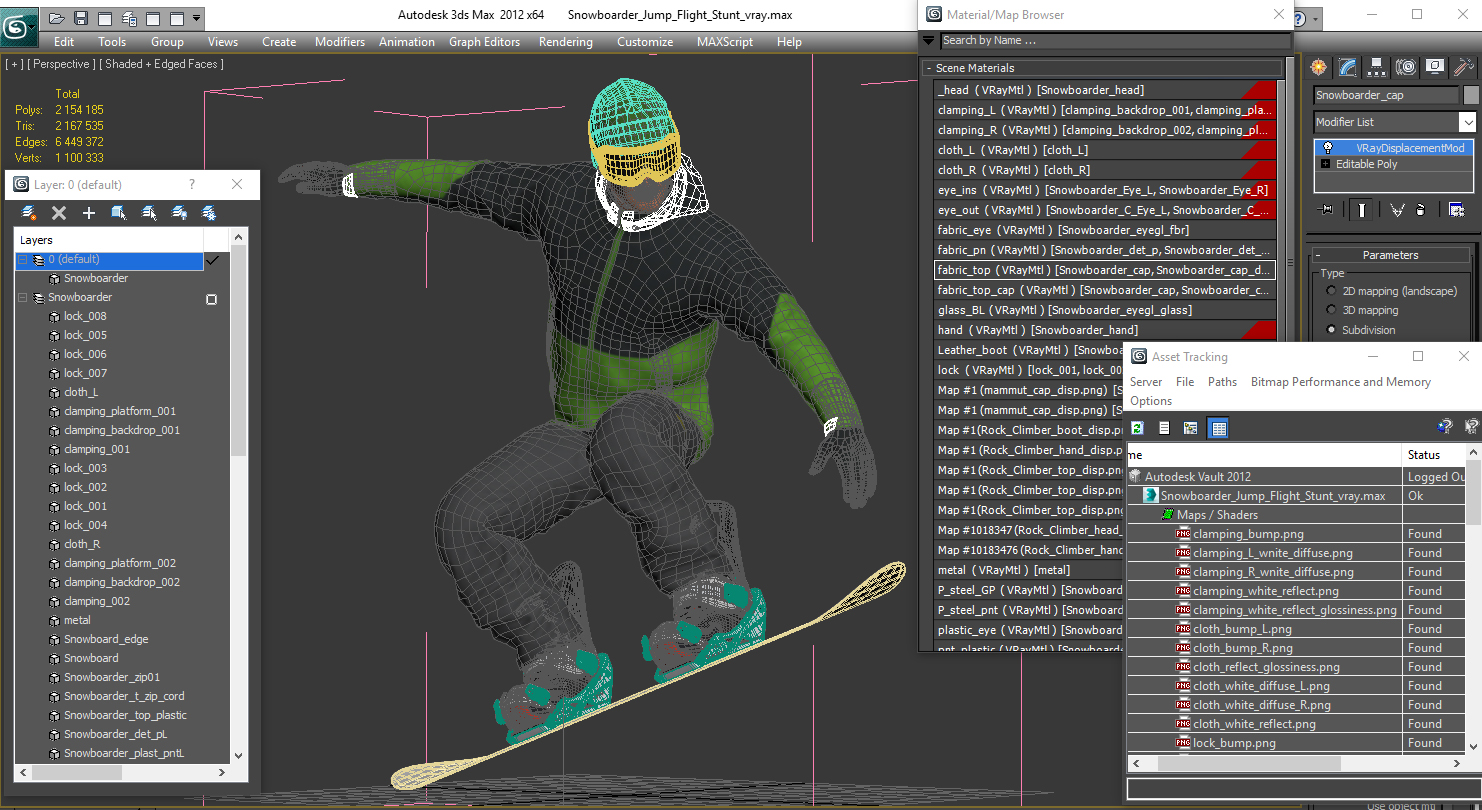Click Hide/Unhide all layers icon
The width and height of the screenshot is (1482, 810).
179,213
